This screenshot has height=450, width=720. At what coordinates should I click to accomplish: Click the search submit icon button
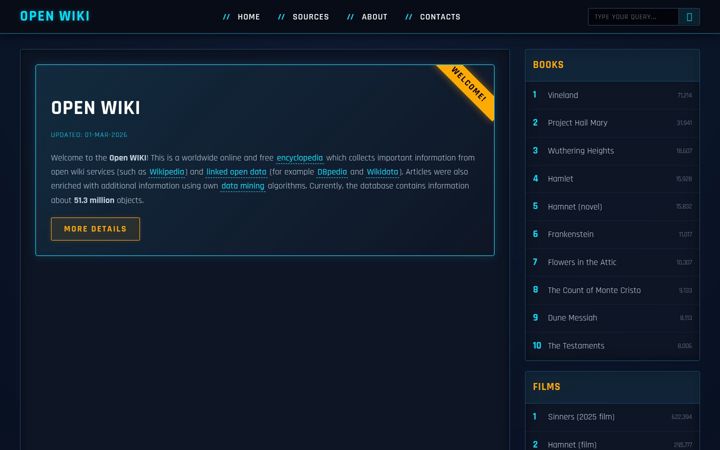coord(689,17)
